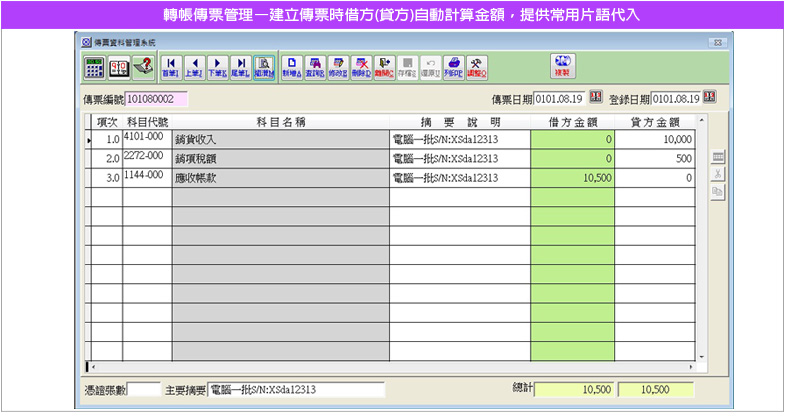Go to previous record (上筆)
786x416 pixels.
coord(193,68)
